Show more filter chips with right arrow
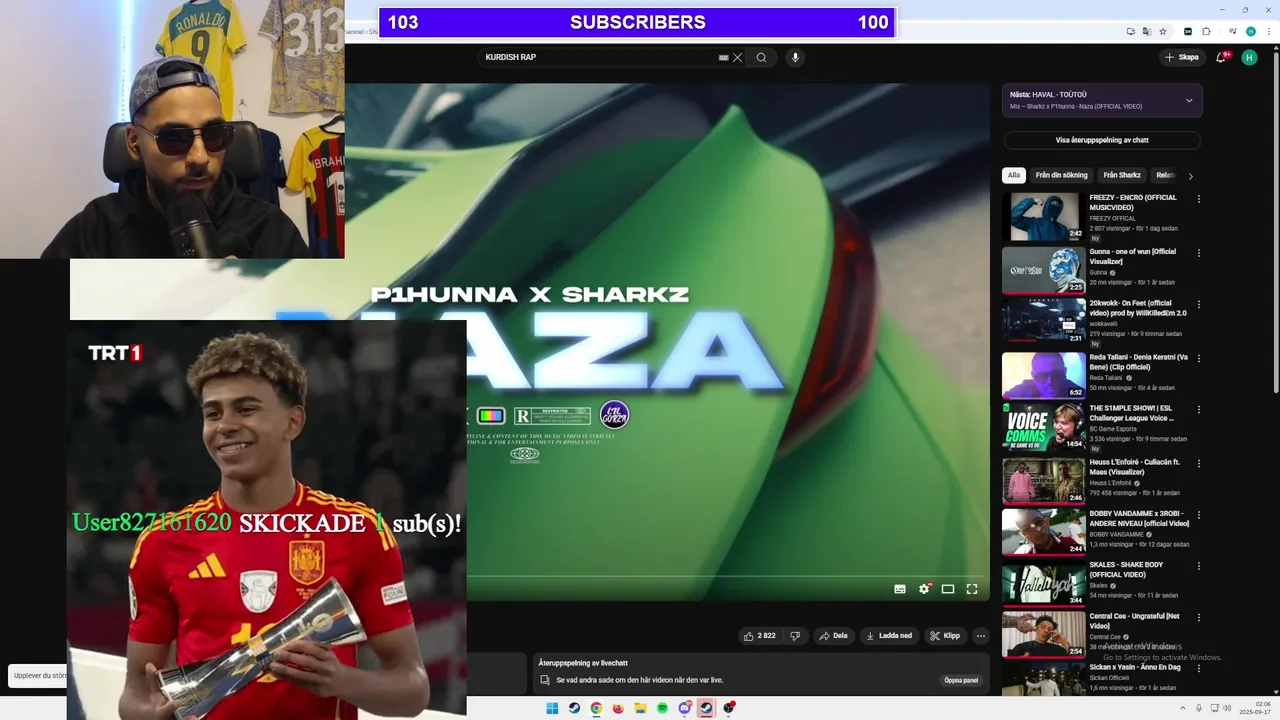This screenshot has height=720, width=1280. coord(1190,176)
